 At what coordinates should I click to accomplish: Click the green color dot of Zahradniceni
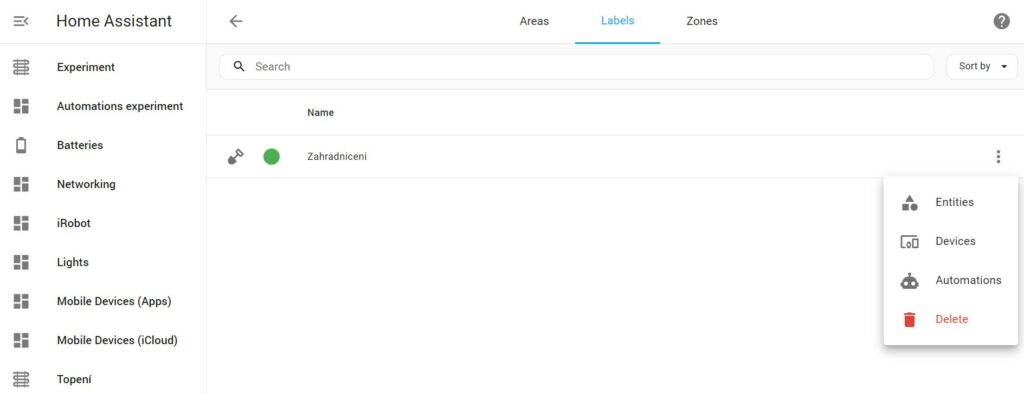272,157
